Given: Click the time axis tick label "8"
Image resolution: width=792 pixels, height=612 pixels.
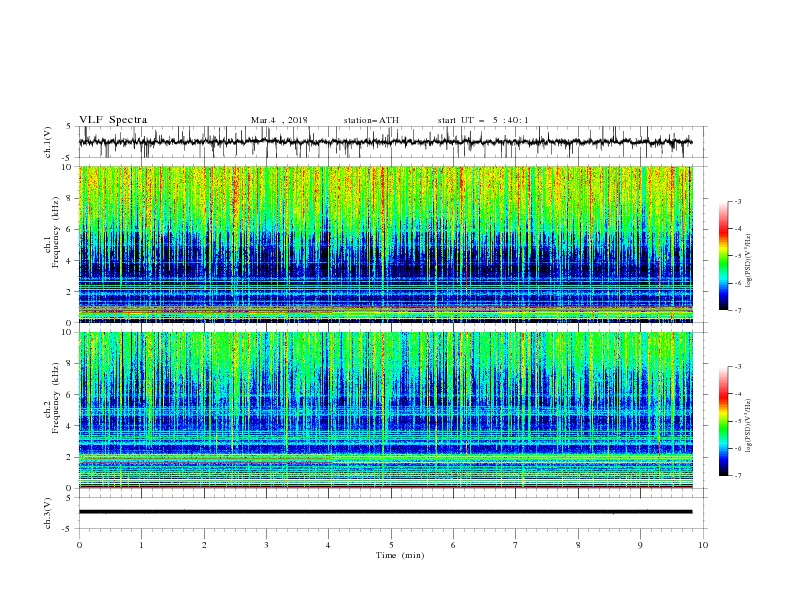Looking at the screenshot, I should tap(578, 545).
